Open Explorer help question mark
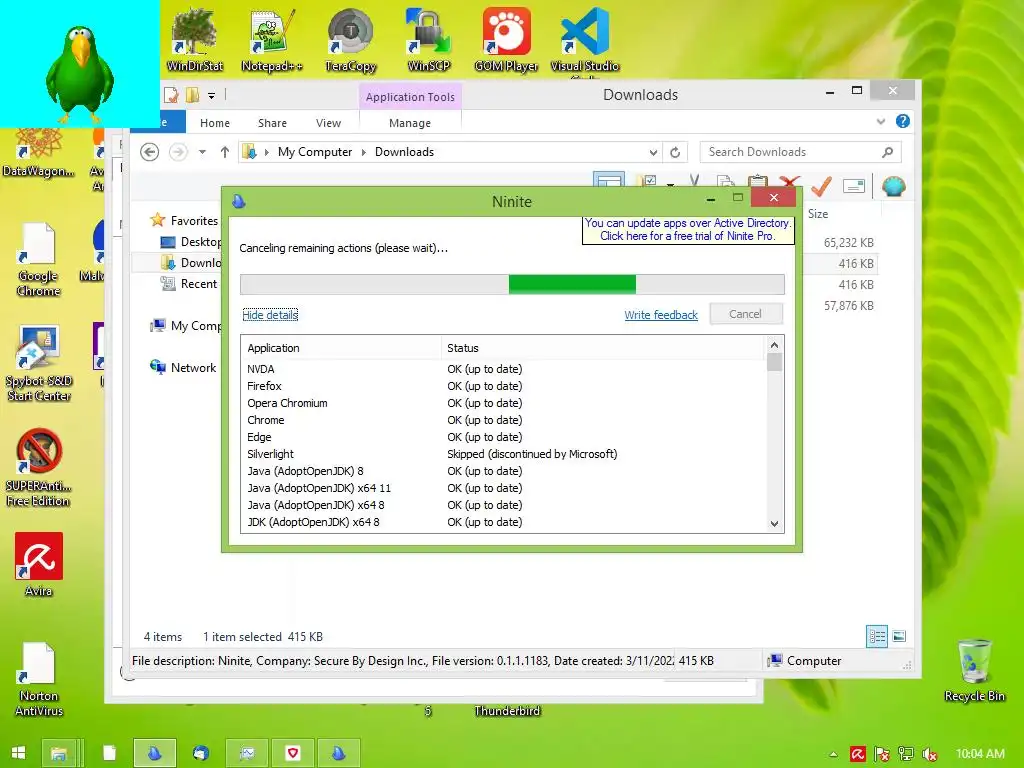This screenshot has height=768, width=1024. coord(903,121)
